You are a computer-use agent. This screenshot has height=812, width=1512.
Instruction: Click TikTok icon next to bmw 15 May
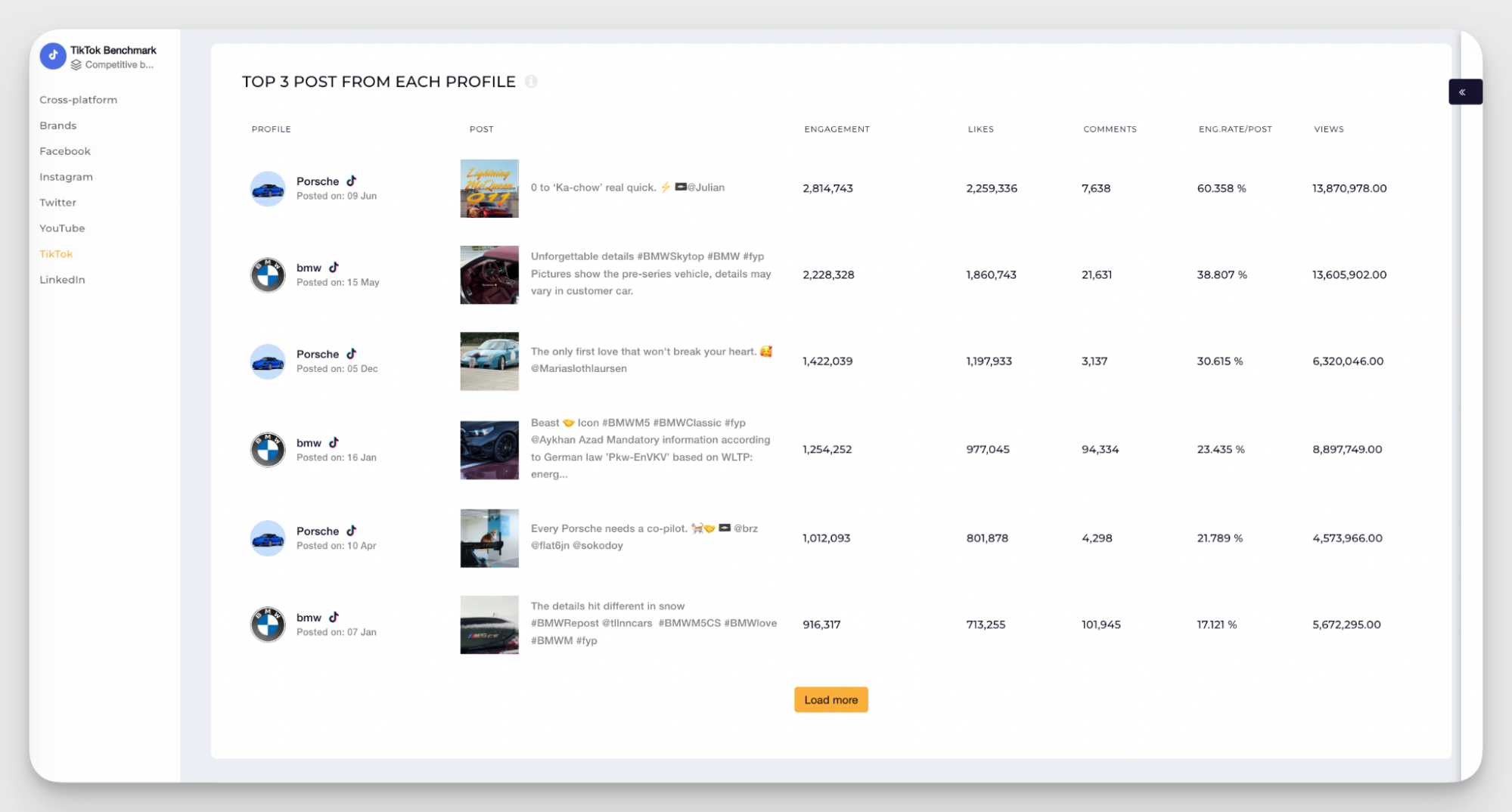click(334, 268)
